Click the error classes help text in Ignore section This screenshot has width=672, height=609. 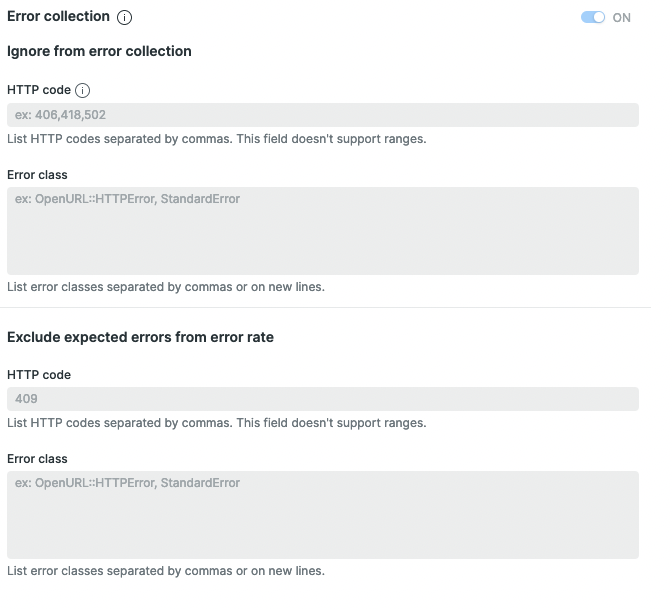click(x=165, y=287)
